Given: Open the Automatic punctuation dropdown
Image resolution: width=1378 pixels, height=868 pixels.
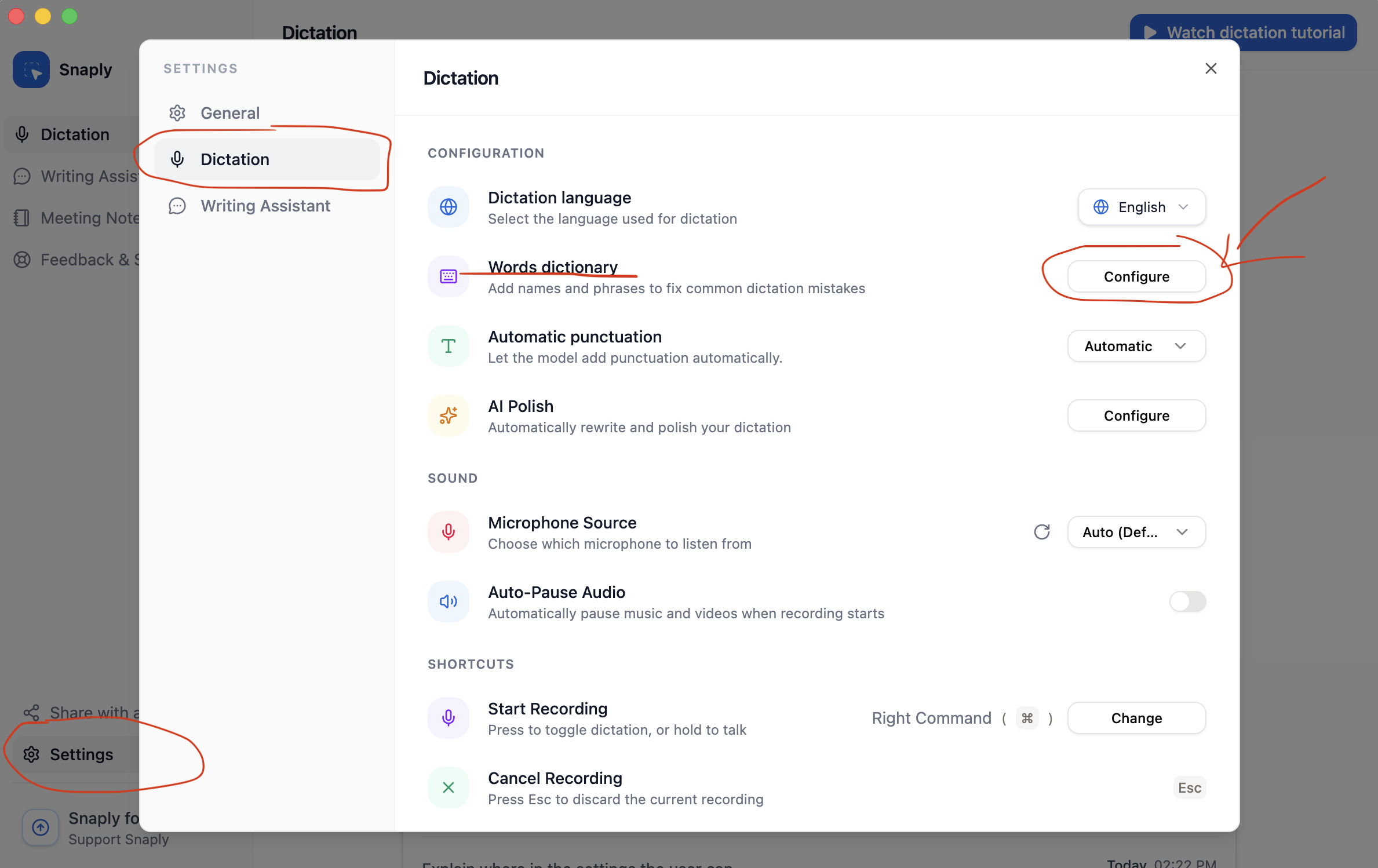Looking at the screenshot, I should pyautogui.click(x=1136, y=346).
